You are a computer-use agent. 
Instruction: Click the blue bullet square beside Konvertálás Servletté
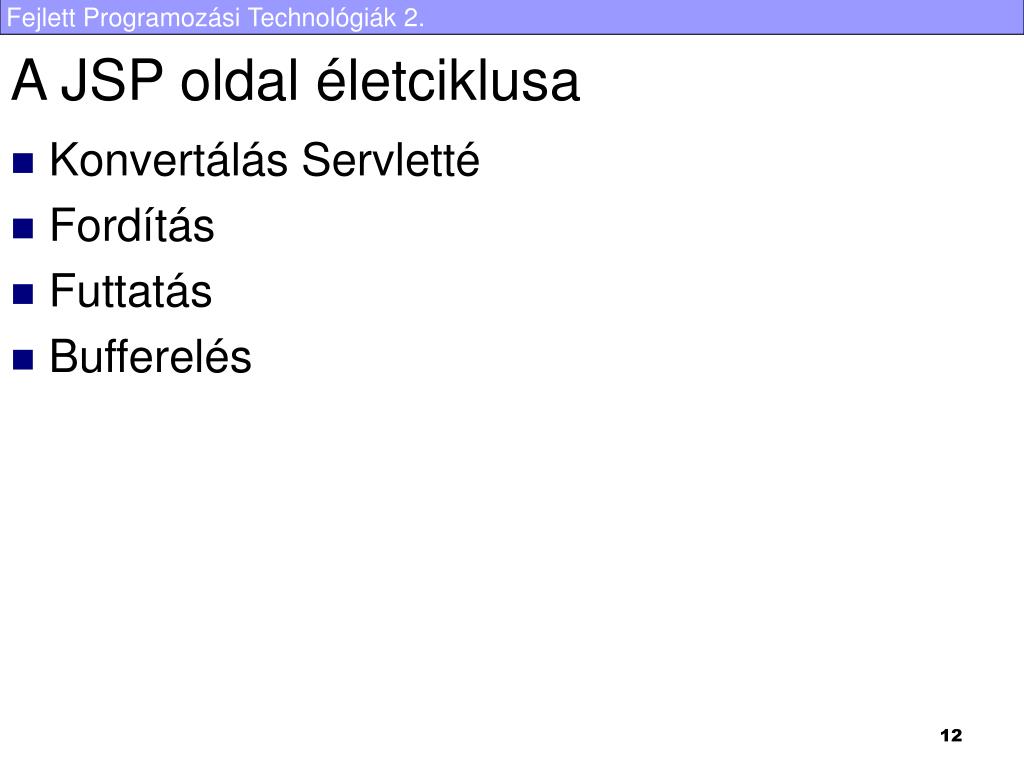click(x=23, y=163)
